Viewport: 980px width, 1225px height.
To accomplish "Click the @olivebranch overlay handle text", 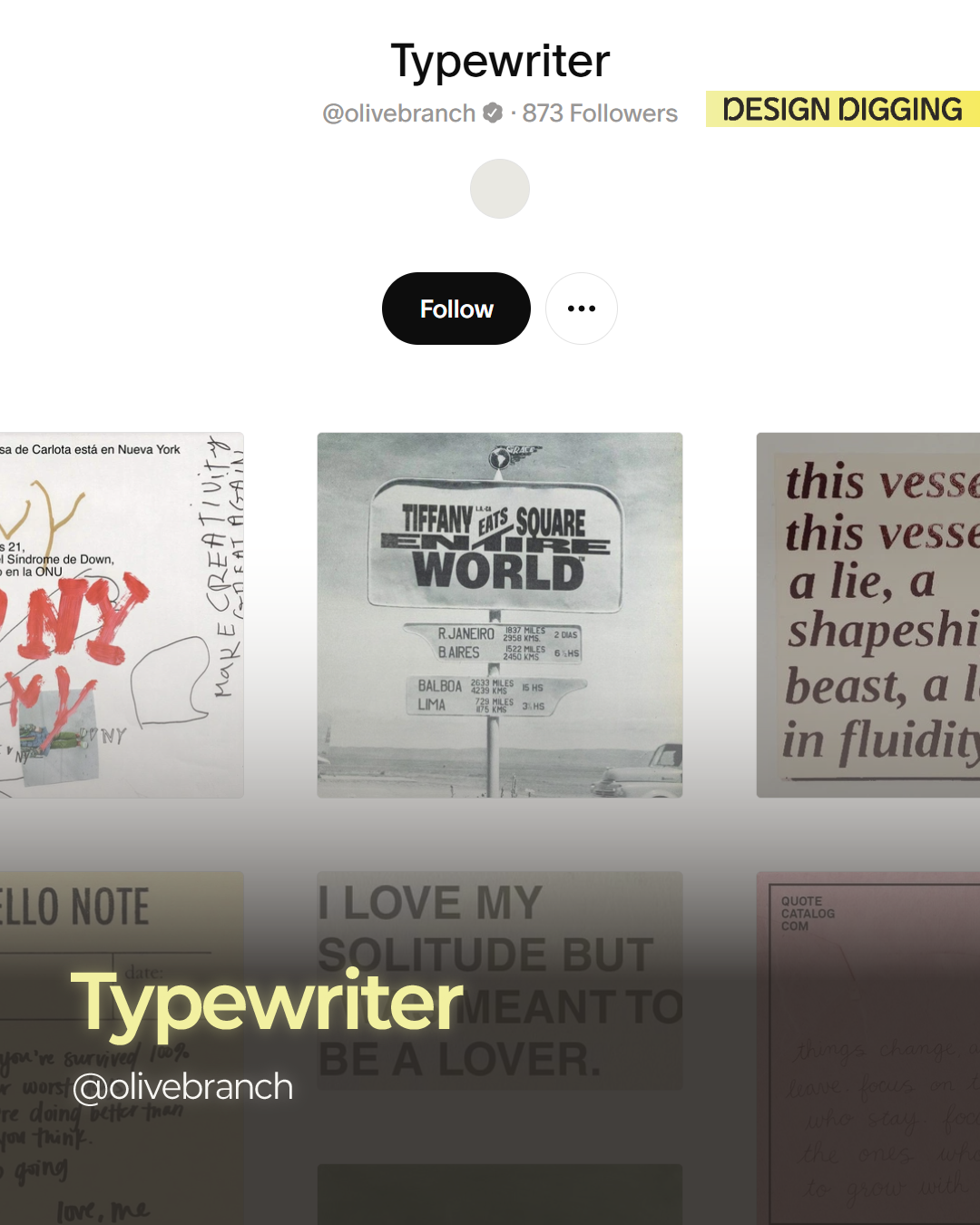I will (182, 1087).
